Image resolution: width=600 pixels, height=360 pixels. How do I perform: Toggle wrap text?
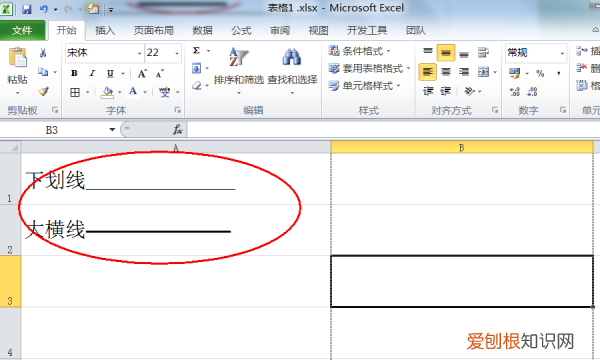click(483, 52)
